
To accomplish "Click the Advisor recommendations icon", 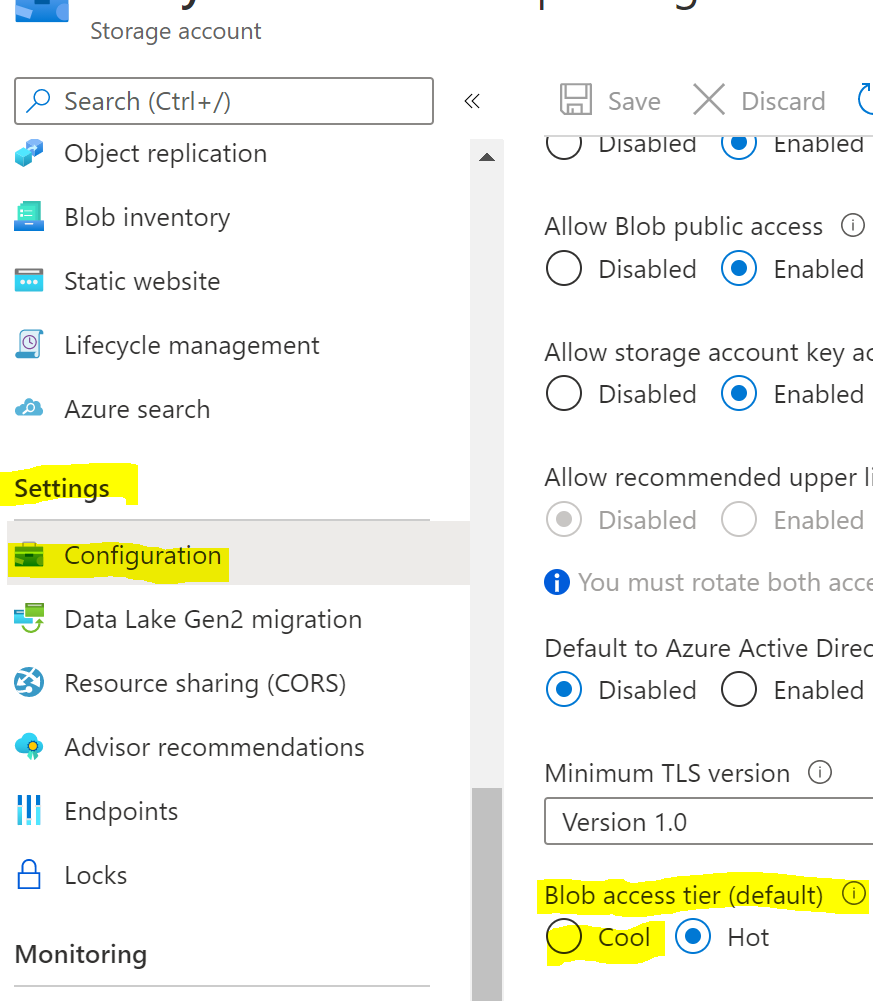I will click(x=29, y=746).
